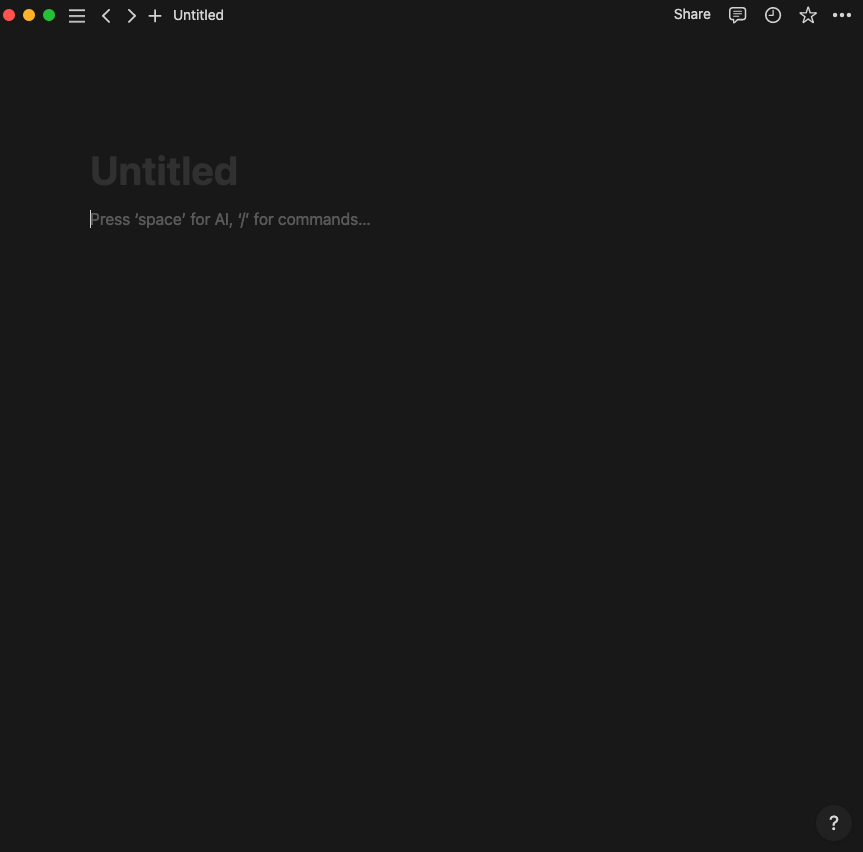863x852 pixels.
Task: Click the Untitled breadcrumb in the top bar
Action: 198,15
